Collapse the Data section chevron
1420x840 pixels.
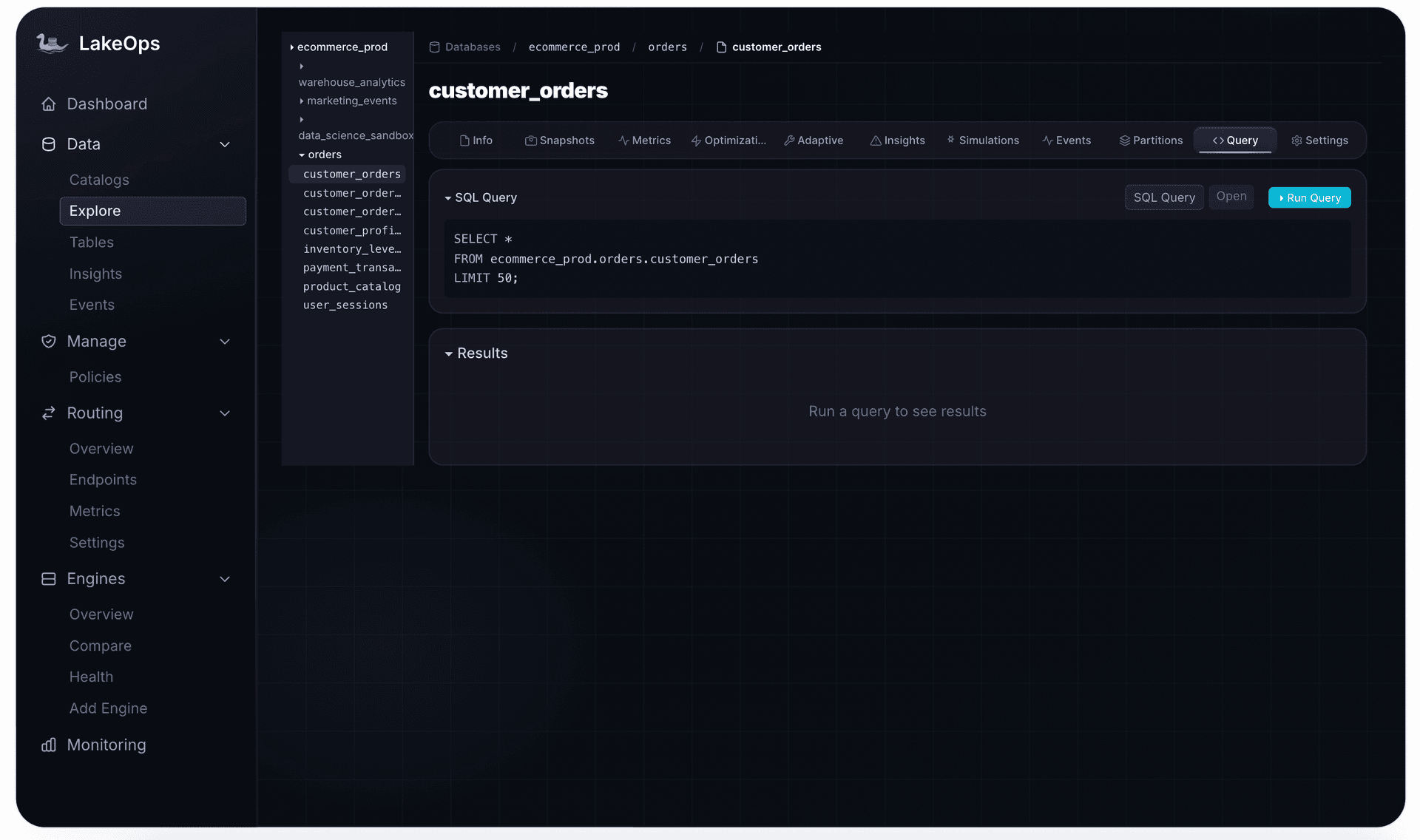(x=225, y=144)
